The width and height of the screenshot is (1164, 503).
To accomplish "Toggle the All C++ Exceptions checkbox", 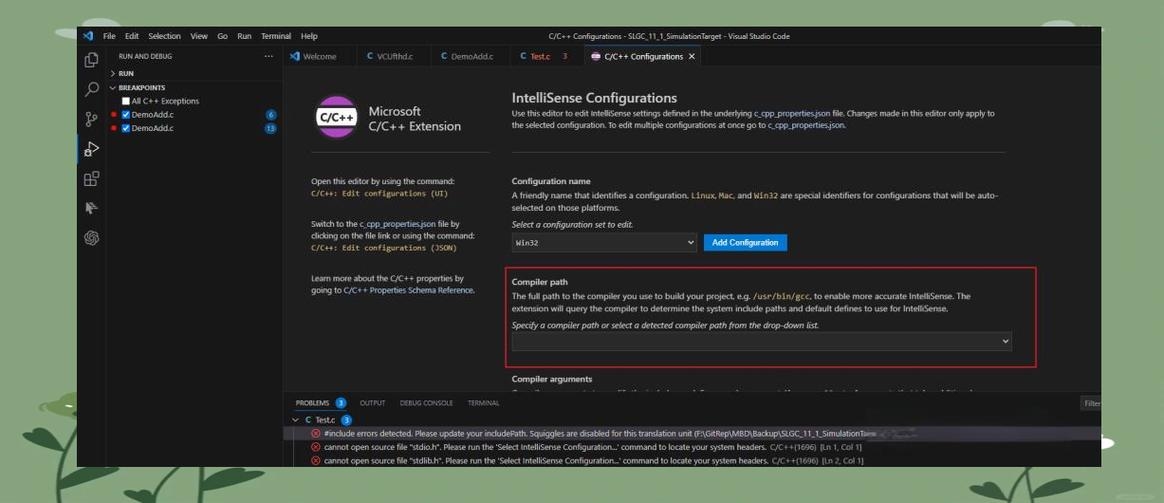I will tap(126, 101).
